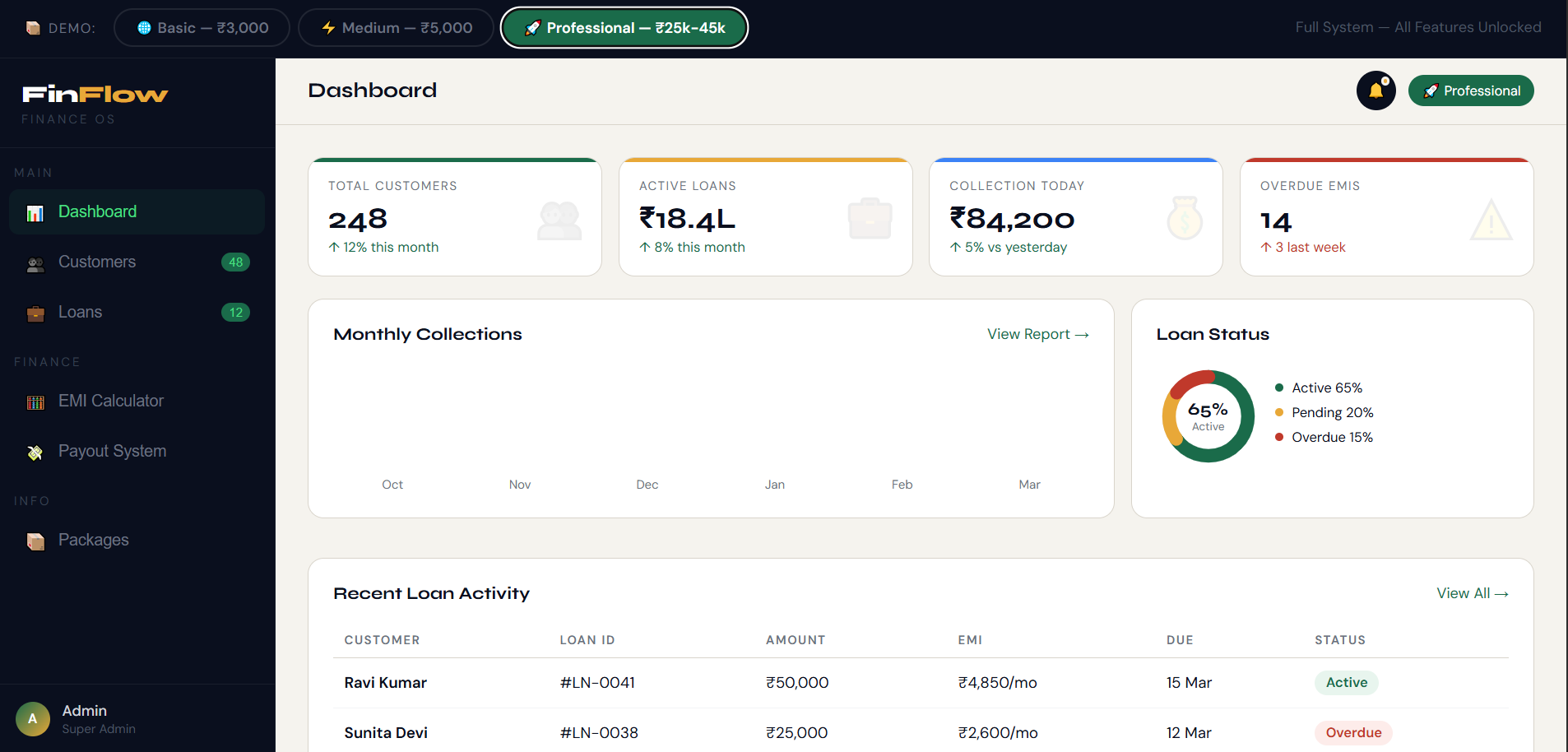Open the Payout System tool
Image resolution: width=1568 pixels, height=752 pixels.
point(35,452)
